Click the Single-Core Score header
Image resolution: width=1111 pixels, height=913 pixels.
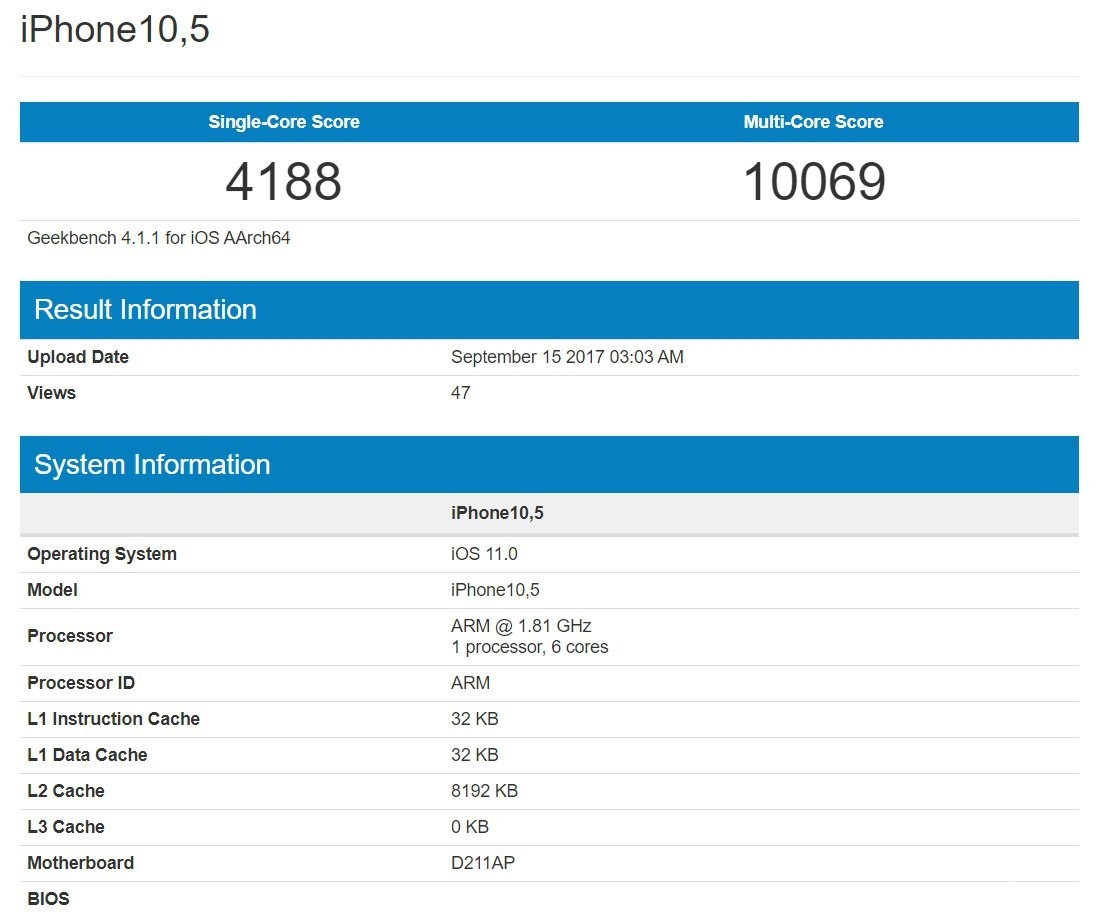click(x=284, y=122)
